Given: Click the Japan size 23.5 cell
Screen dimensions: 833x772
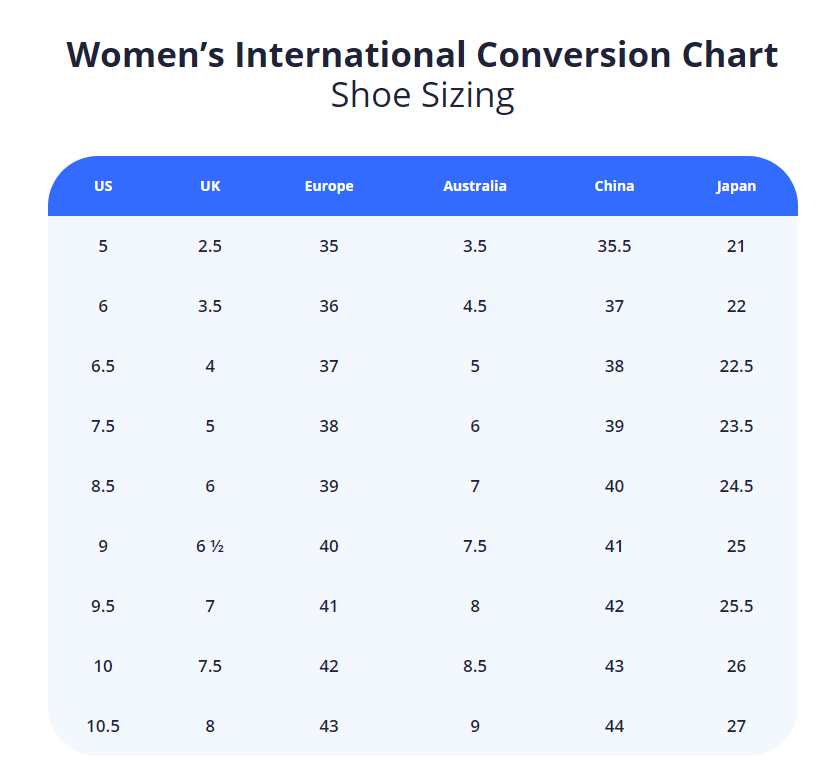Looking at the screenshot, I should (736, 426).
